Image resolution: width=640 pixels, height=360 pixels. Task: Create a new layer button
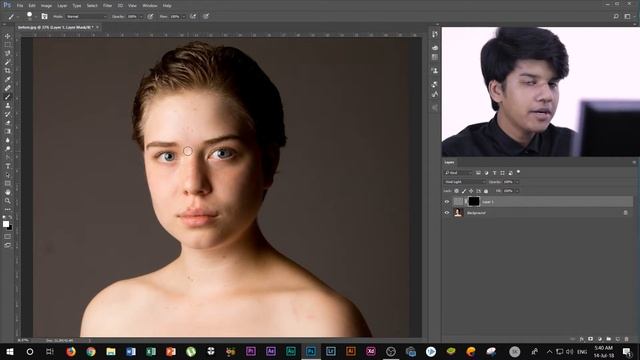[618, 339]
